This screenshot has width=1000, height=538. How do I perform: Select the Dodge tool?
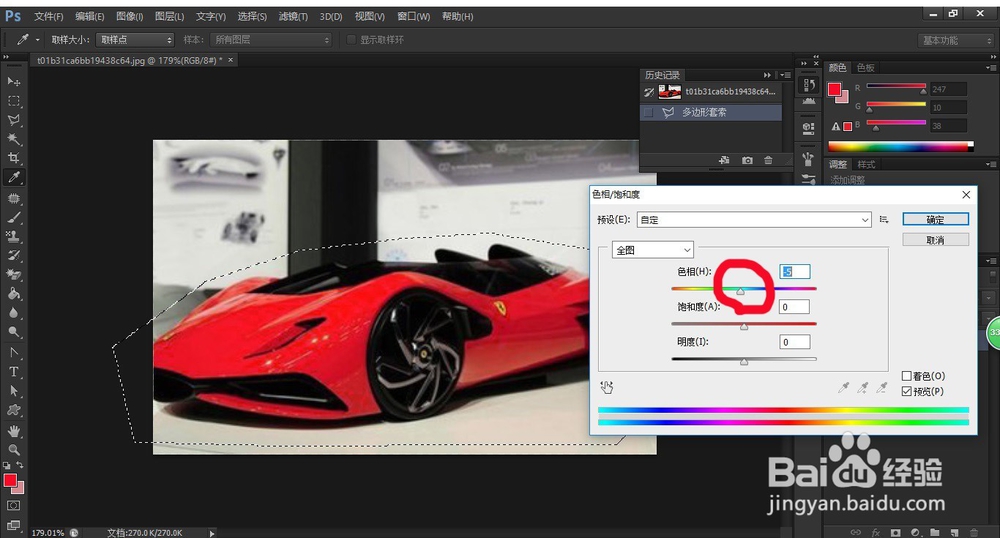point(13,332)
